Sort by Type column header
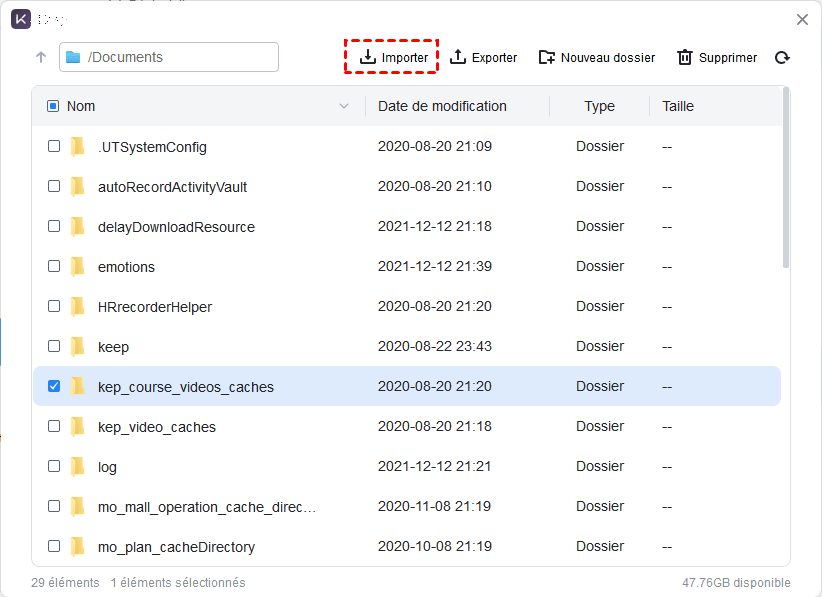 599,106
